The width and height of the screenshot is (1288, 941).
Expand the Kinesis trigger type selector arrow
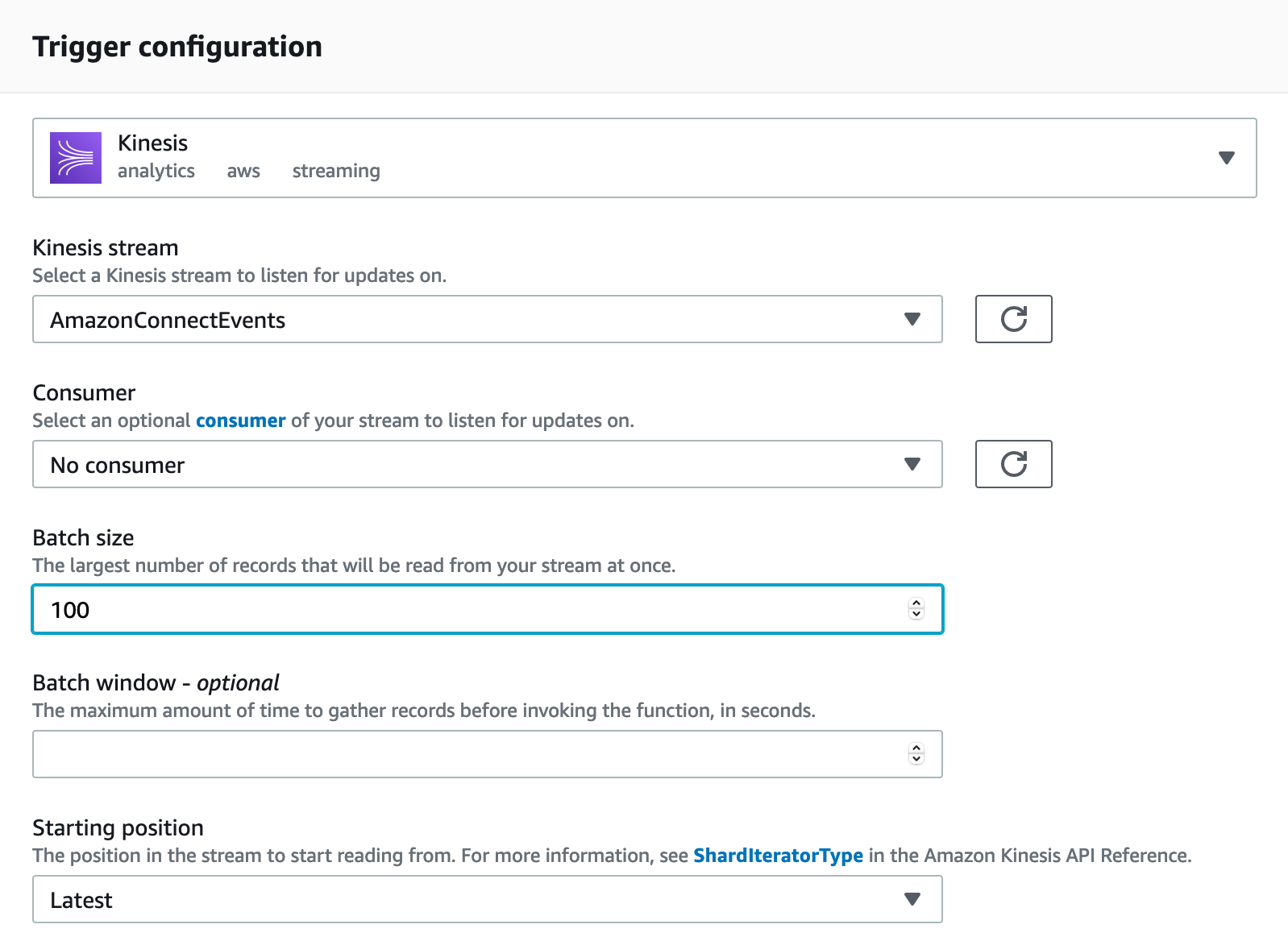1226,158
